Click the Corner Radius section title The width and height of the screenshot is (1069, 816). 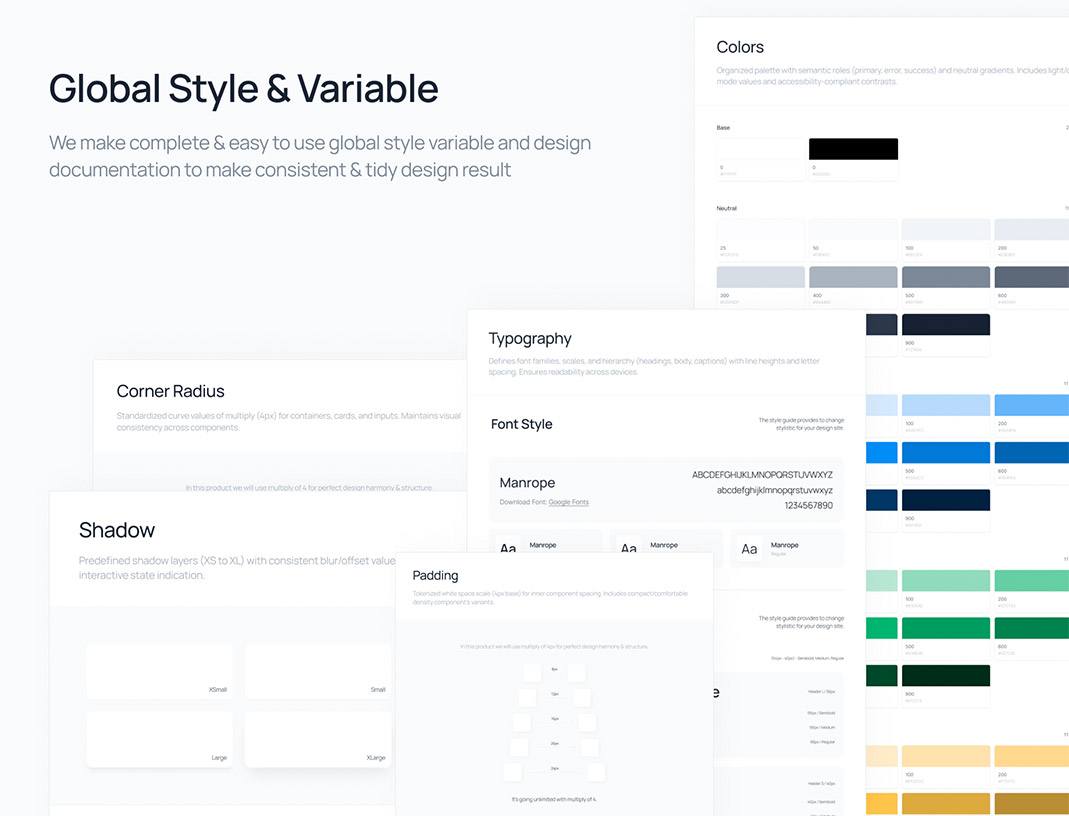coord(170,391)
